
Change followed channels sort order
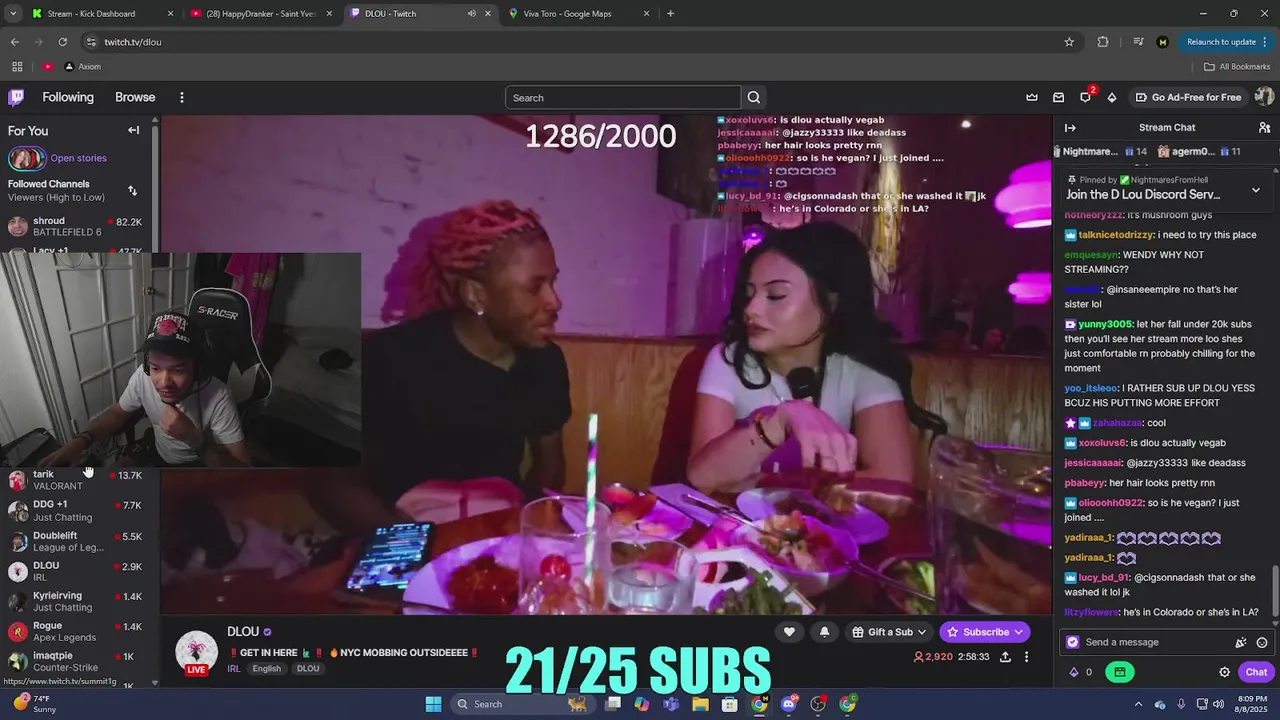click(132, 190)
